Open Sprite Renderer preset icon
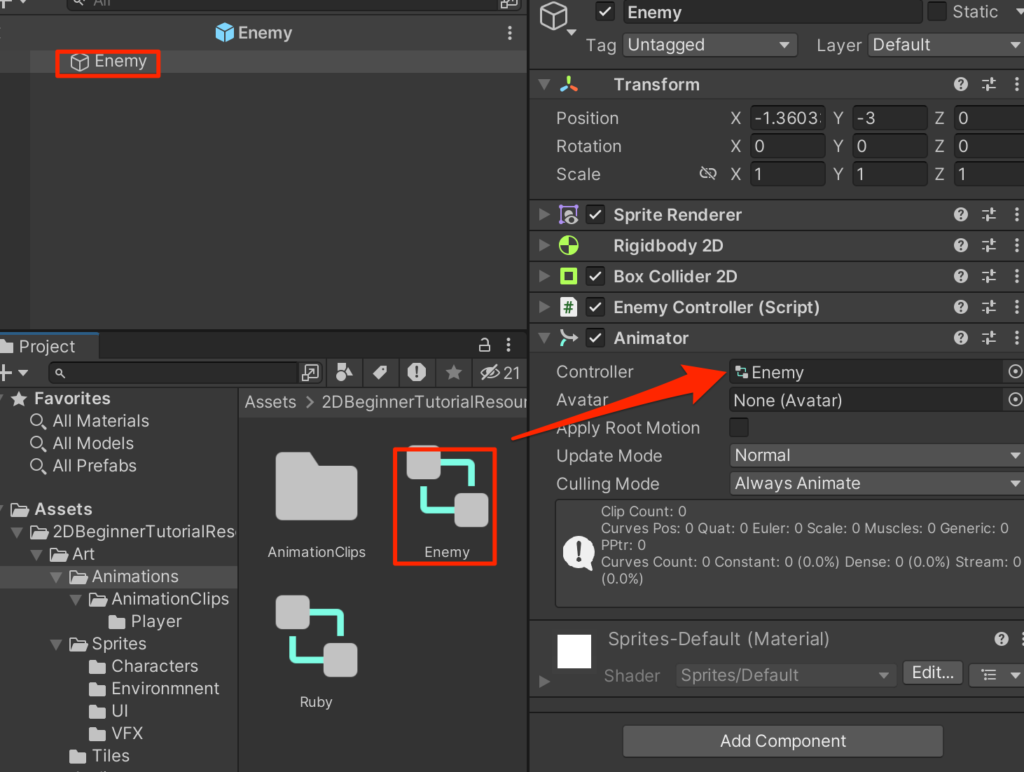 click(989, 215)
